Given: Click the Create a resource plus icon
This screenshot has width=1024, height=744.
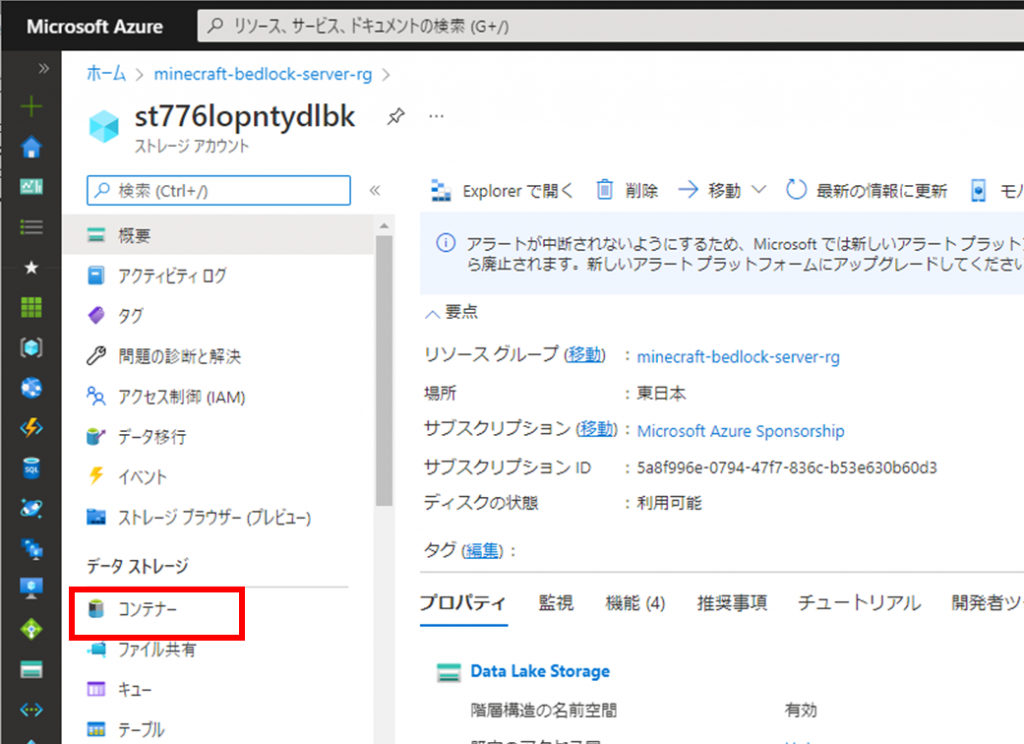Looking at the screenshot, I should coord(31,106).
